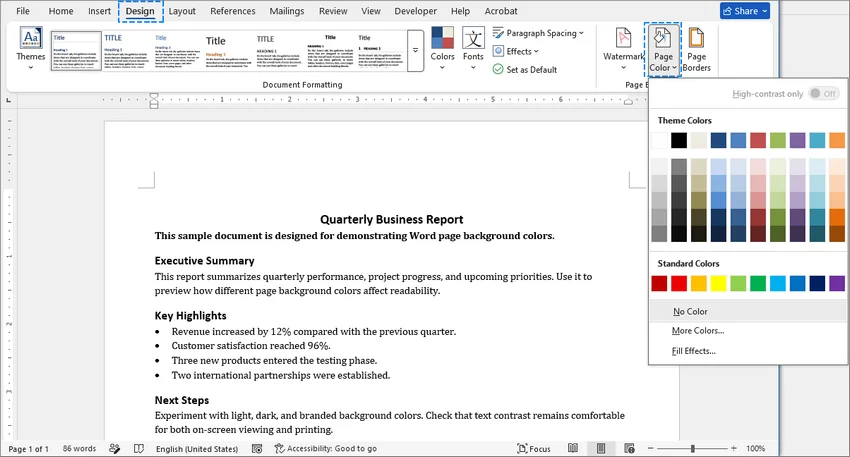Adjust the zoom slider handle
Screen dimensions: 850x457
692,449
